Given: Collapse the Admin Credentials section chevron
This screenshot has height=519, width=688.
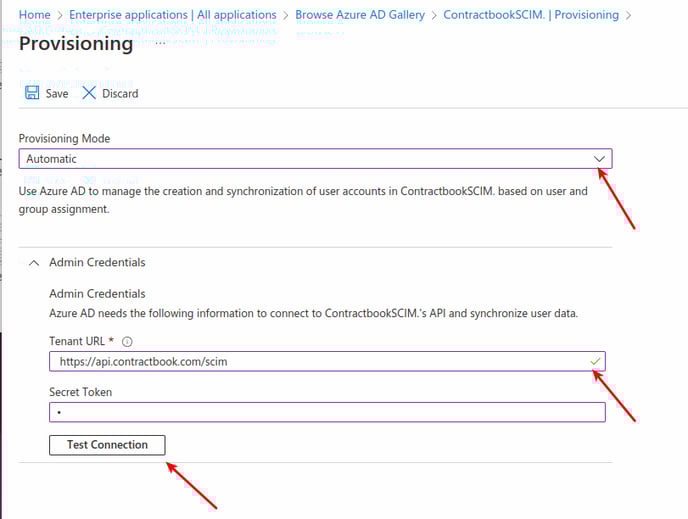Looking at the screenshot, I should point(33,263).
